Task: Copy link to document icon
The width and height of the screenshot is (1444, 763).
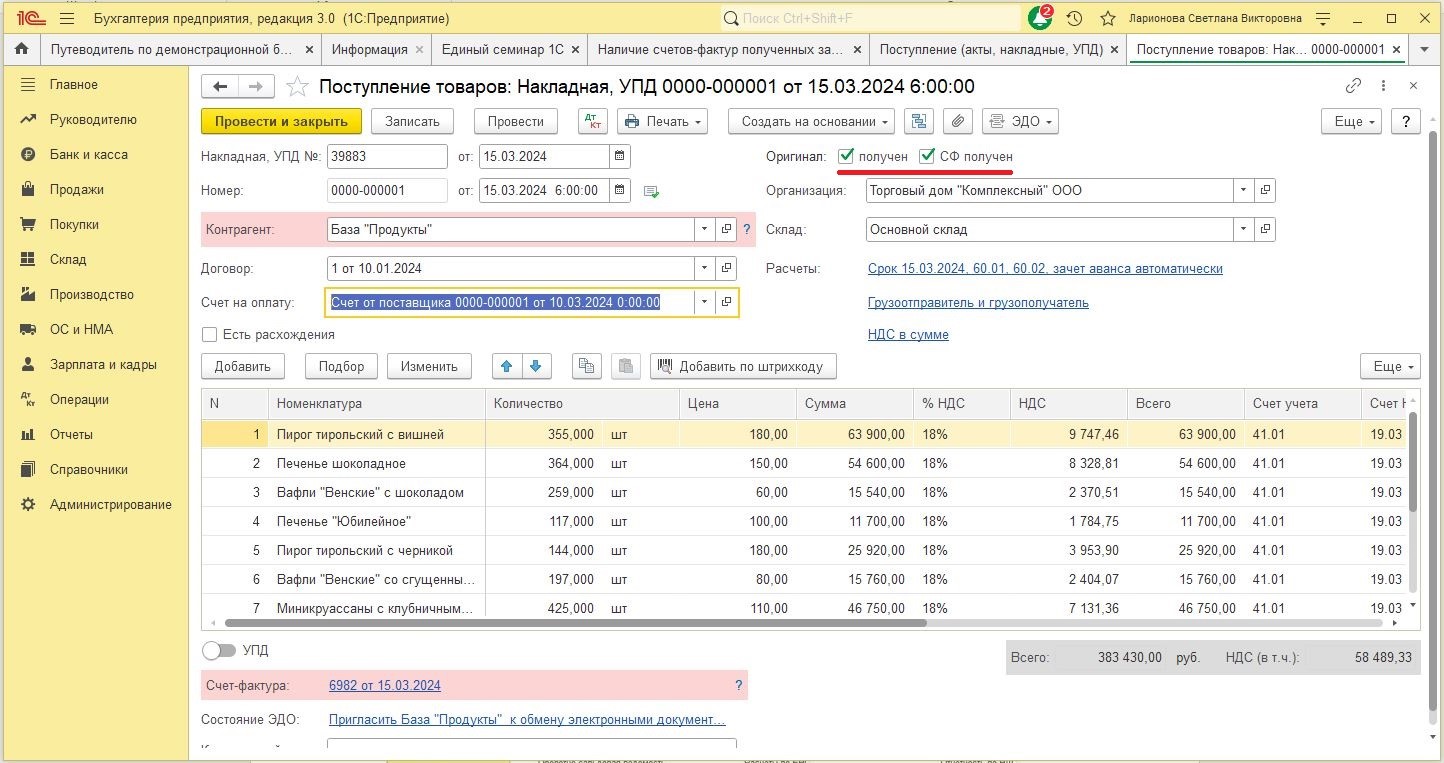Action: click(x=1353, y=87)
